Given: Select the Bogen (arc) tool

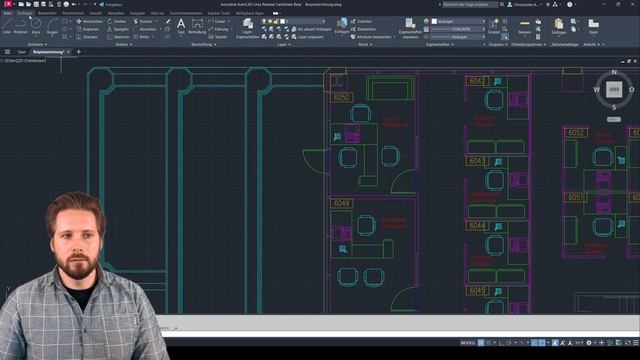Looking at the screenshot, I should click(52, 26).
